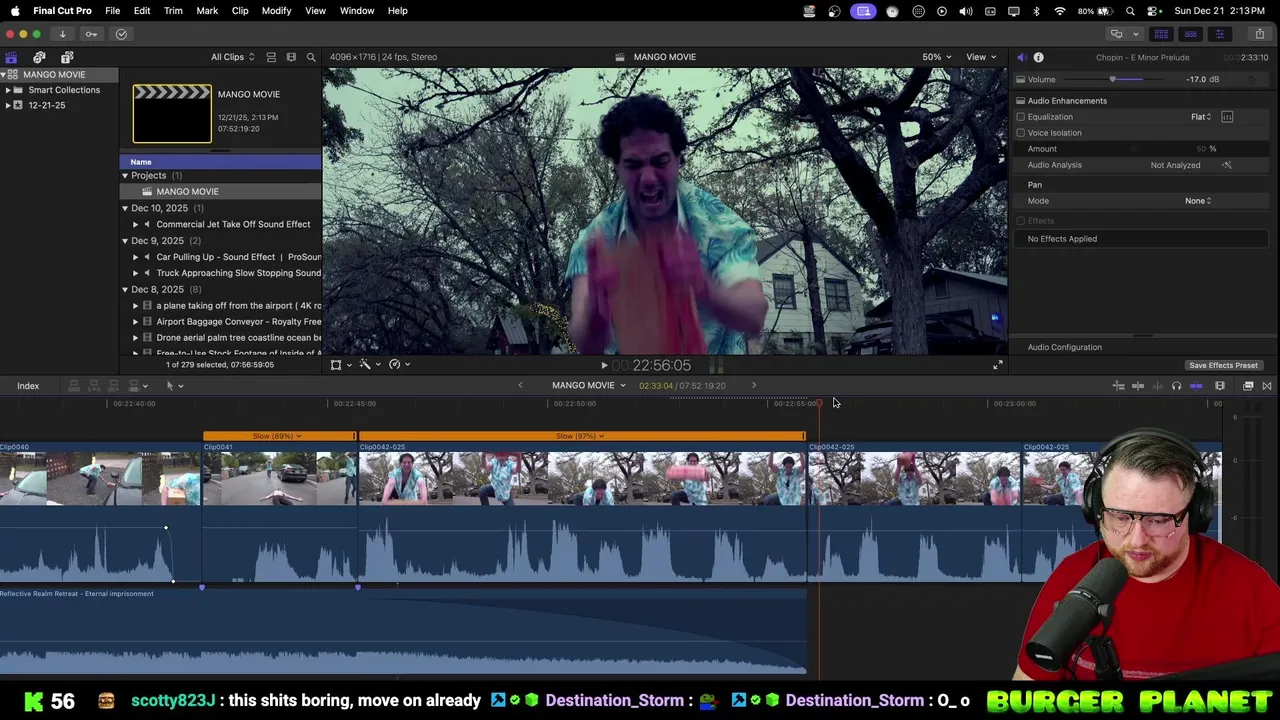Open the Info inspector tab
The image size is (1280, 720).
tap(1038, 58)
